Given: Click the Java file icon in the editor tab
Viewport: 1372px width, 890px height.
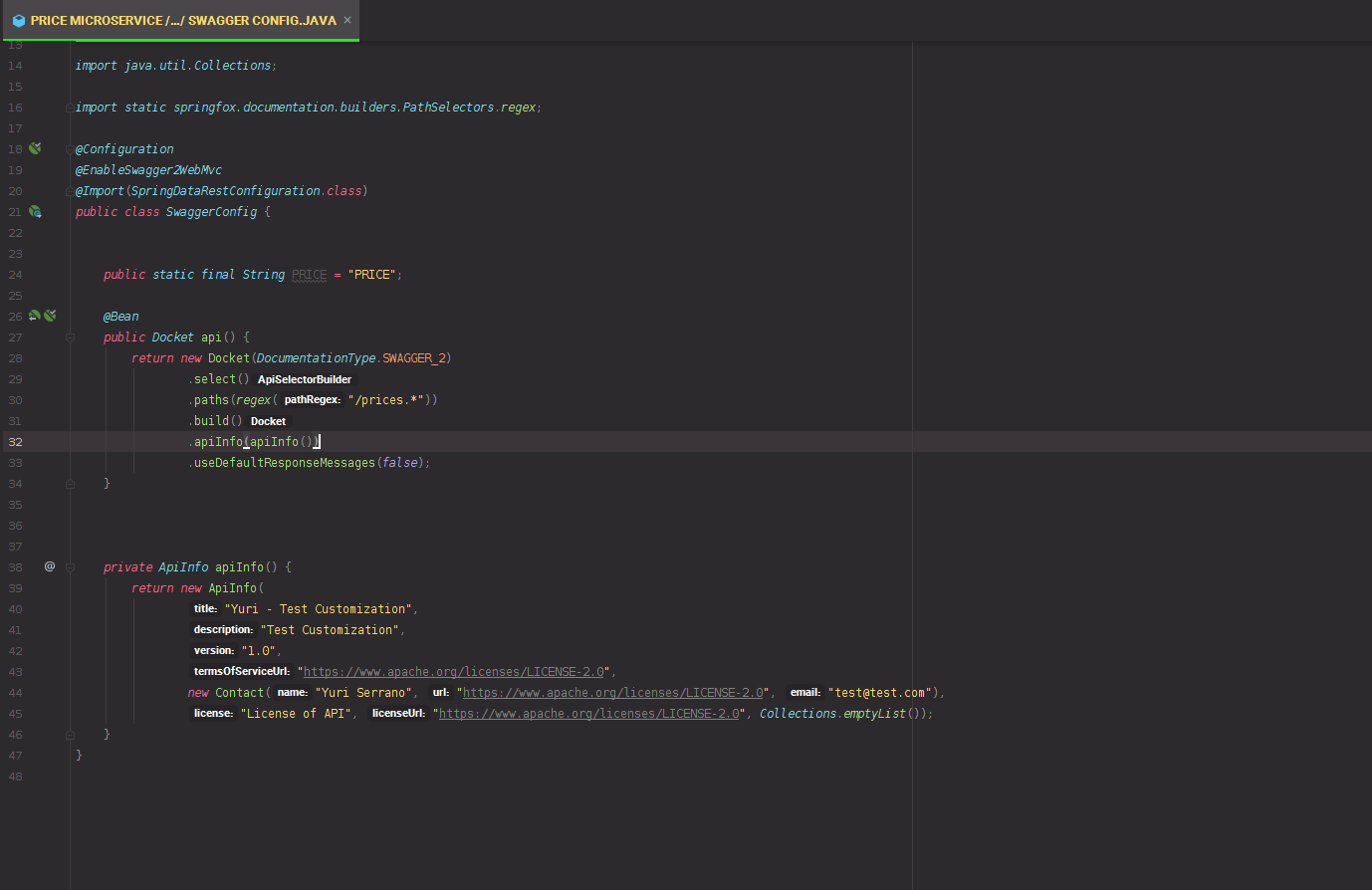Looking at the screenshot, I should 18,19.
